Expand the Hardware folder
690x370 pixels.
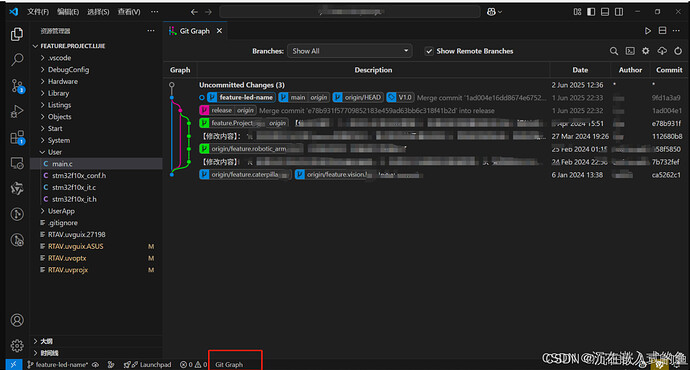click(62, 81)
